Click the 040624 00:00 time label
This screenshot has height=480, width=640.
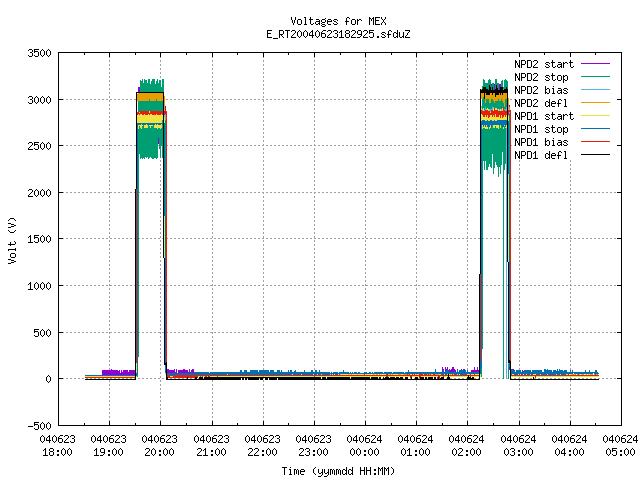364,446
